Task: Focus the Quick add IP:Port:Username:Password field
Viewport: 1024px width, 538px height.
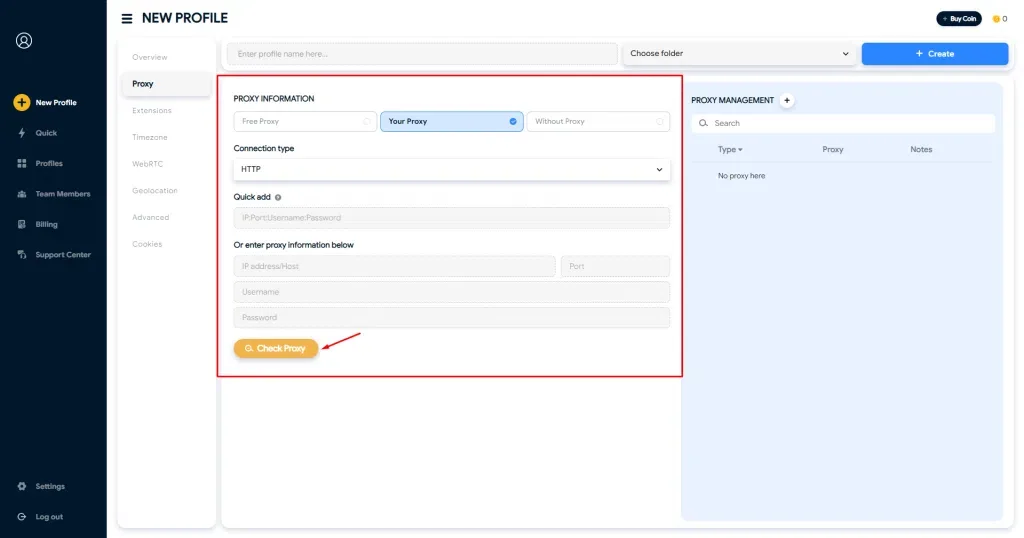Action: point(452,217)
